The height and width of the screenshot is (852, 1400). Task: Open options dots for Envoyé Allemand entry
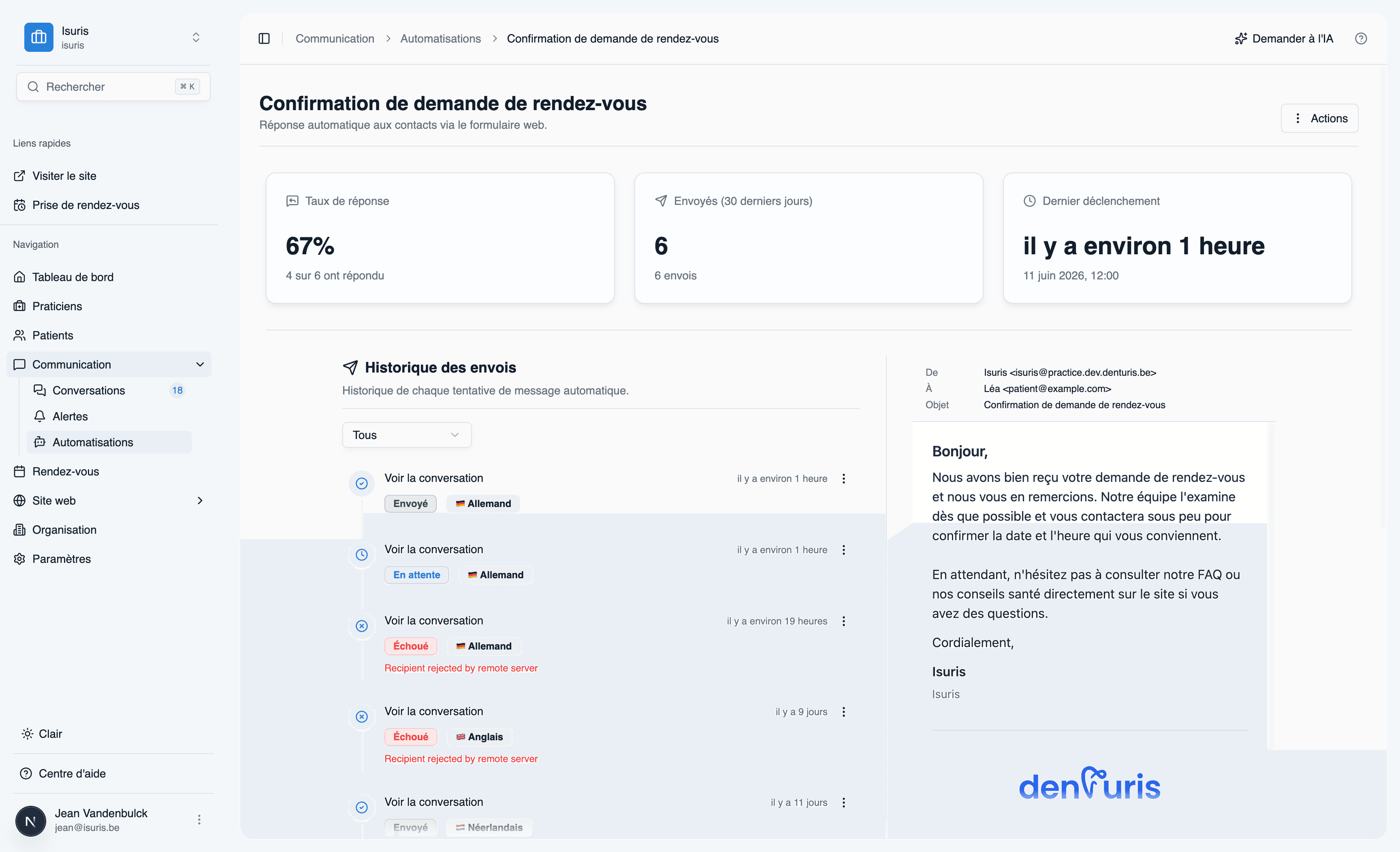844,479
